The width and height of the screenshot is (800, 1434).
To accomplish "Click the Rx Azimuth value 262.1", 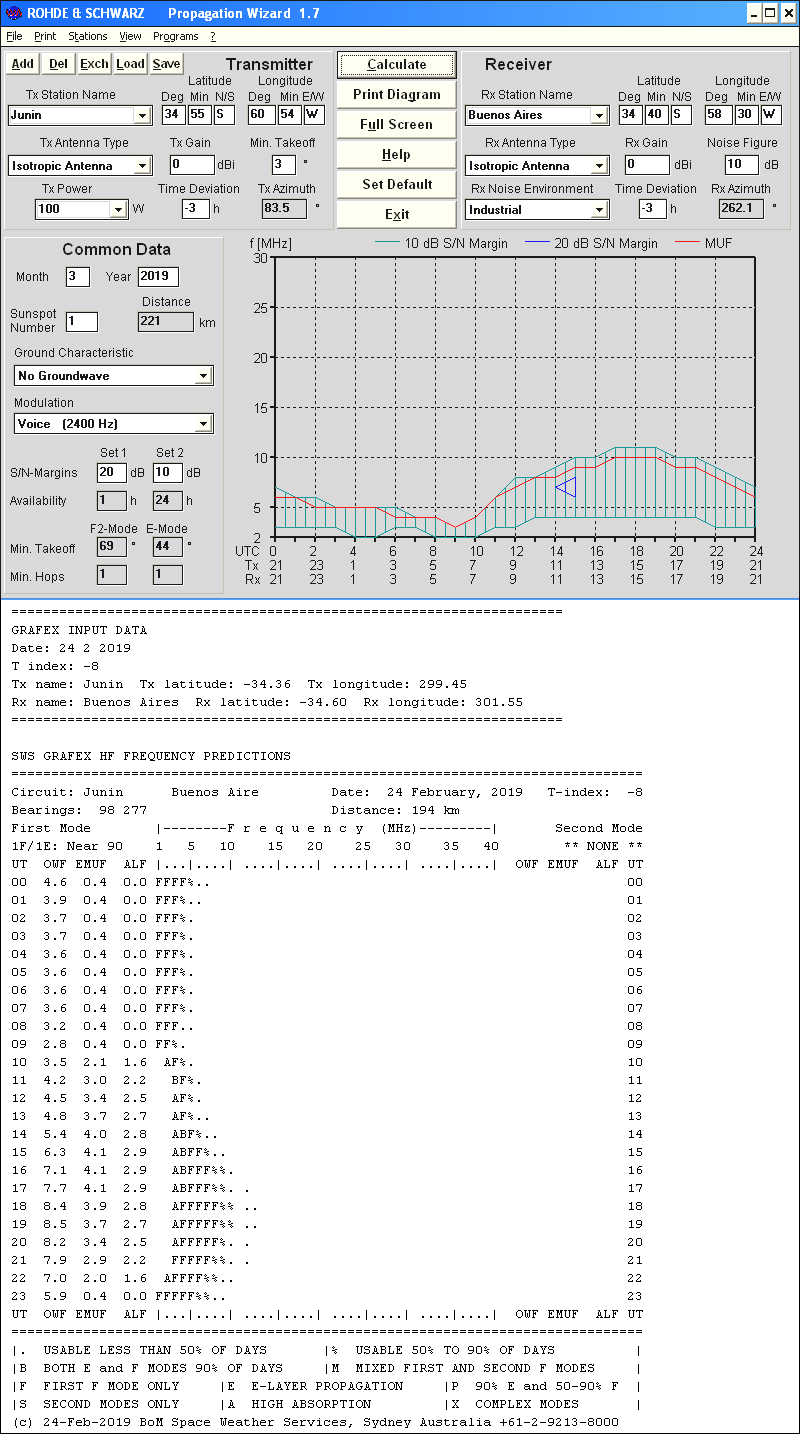I will click(x=741, y=208).
